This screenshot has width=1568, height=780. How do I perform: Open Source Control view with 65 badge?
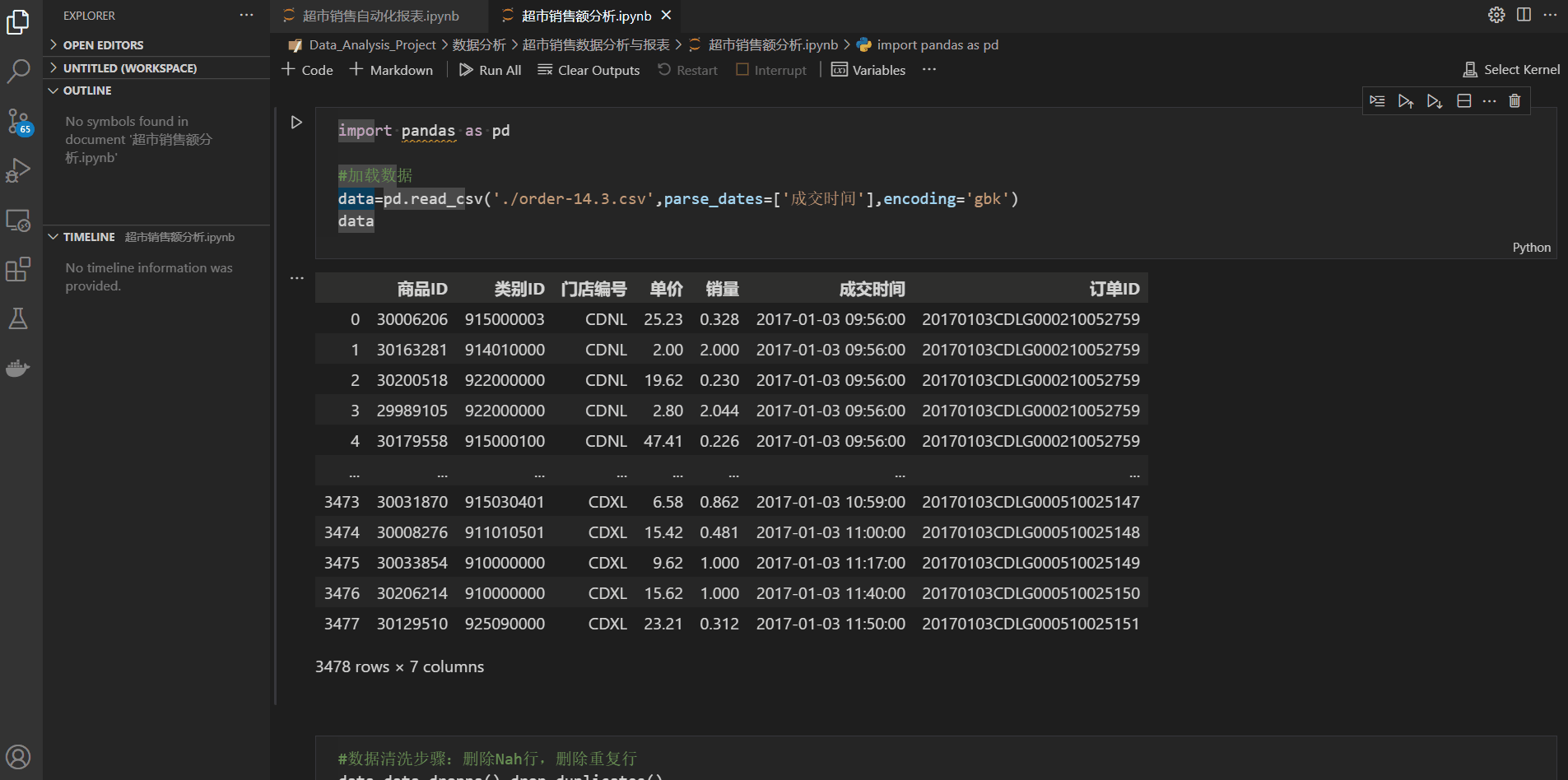pyautogui.click(x=18, y=121)
